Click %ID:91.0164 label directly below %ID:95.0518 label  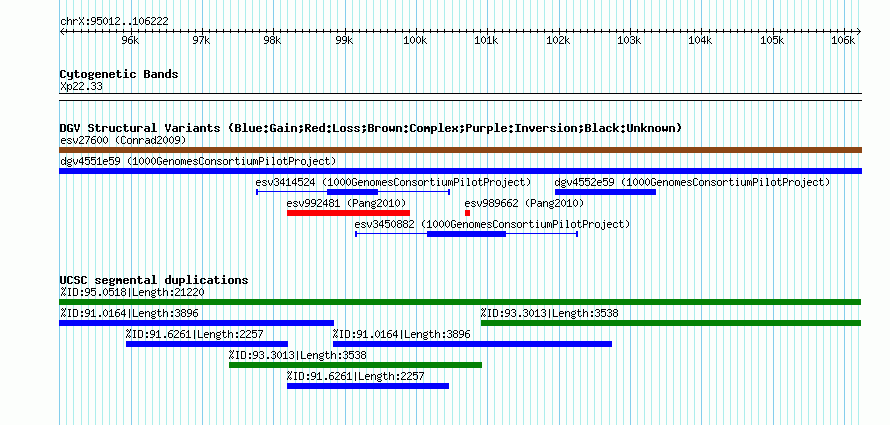coord(129,313)
